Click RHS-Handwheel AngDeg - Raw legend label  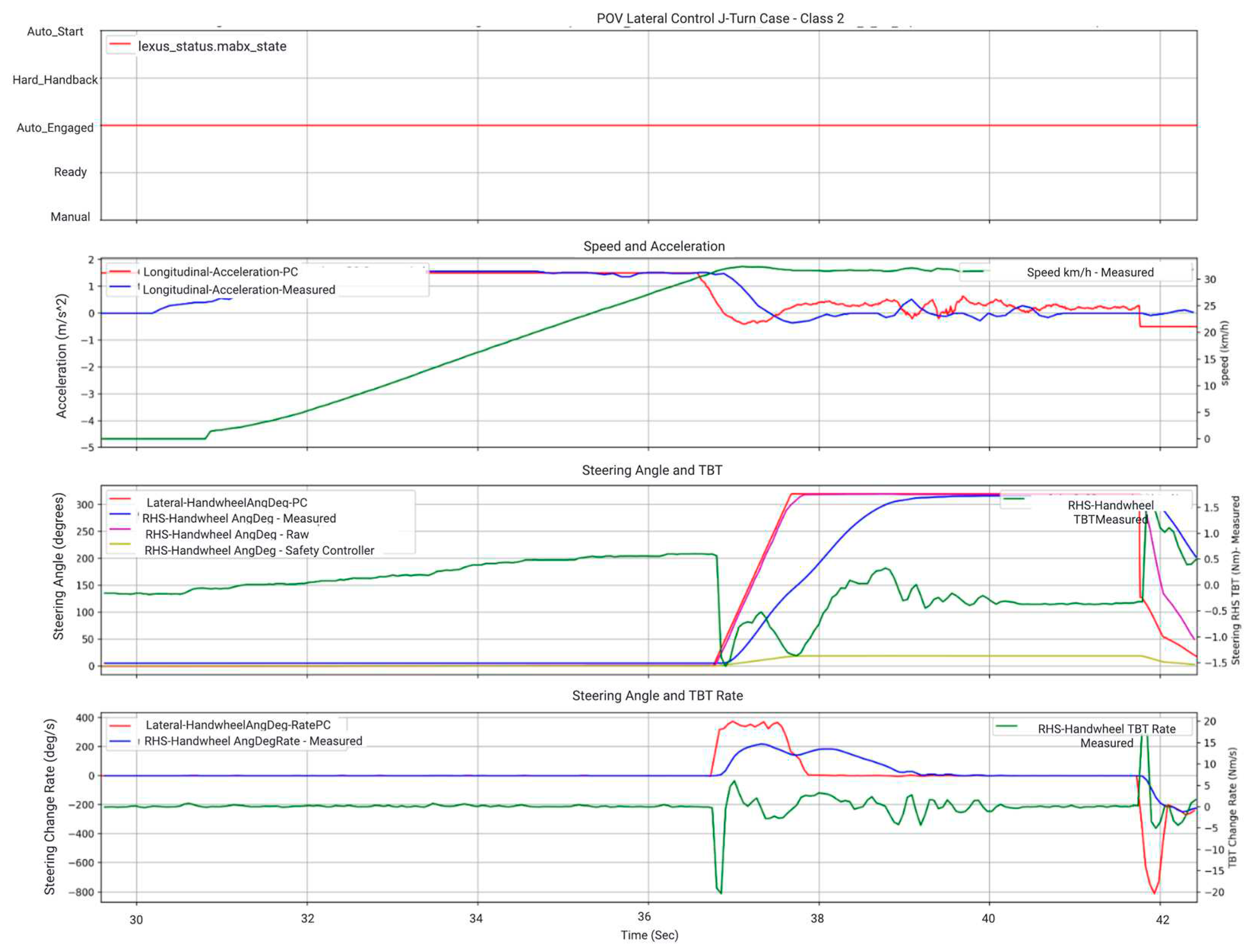(227, 535)
